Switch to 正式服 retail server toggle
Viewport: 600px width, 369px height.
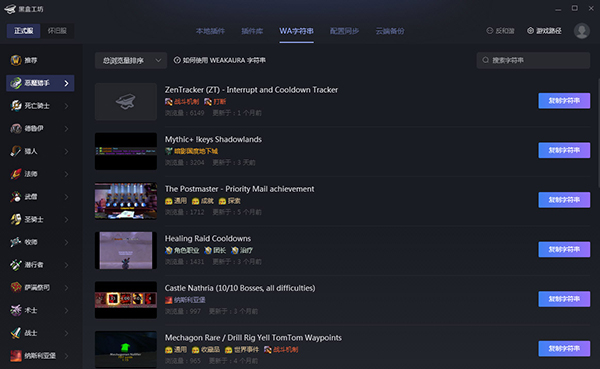23,31
